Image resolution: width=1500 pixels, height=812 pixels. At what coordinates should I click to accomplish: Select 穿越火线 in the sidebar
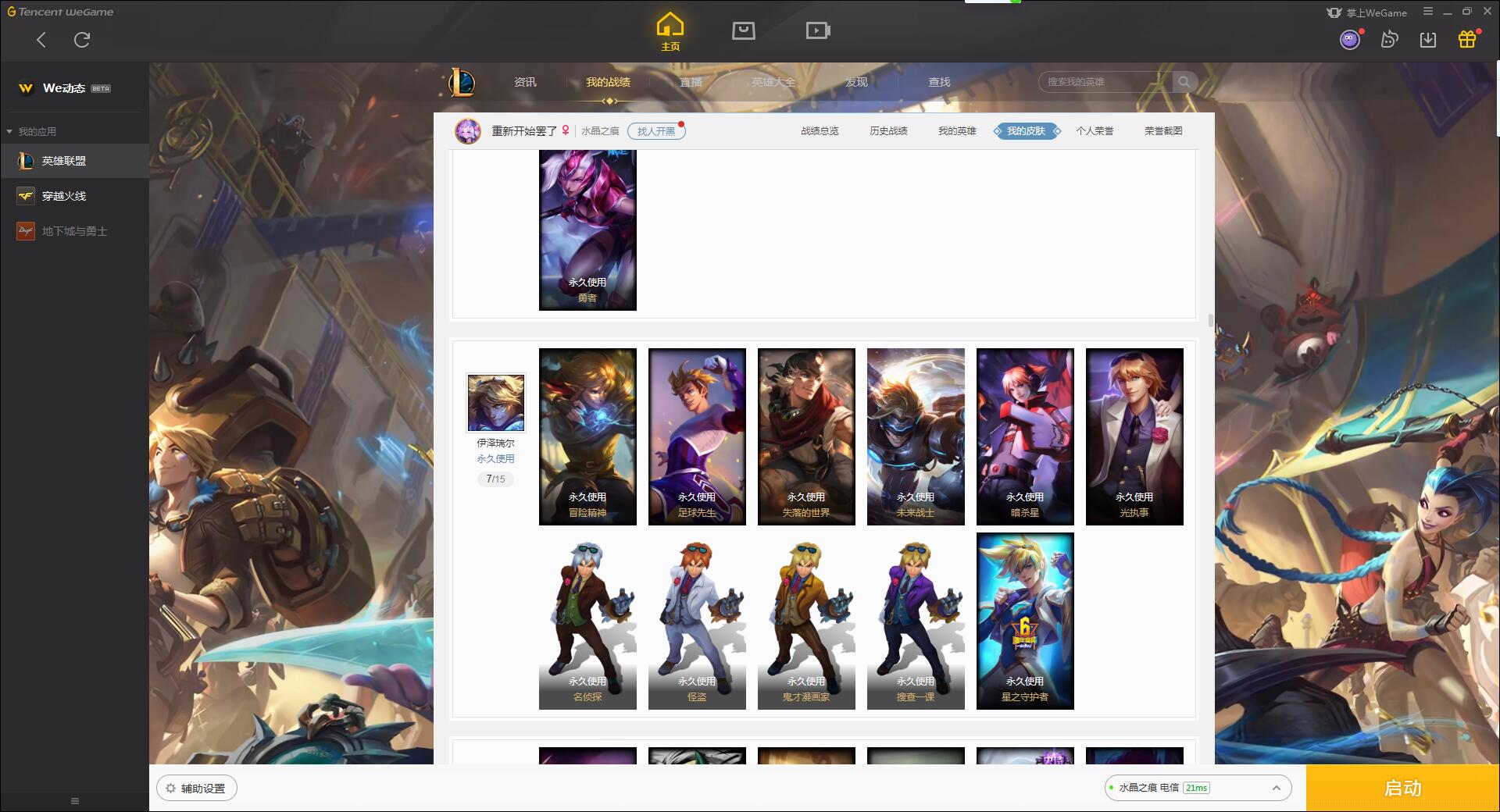(x=74, y=196)
